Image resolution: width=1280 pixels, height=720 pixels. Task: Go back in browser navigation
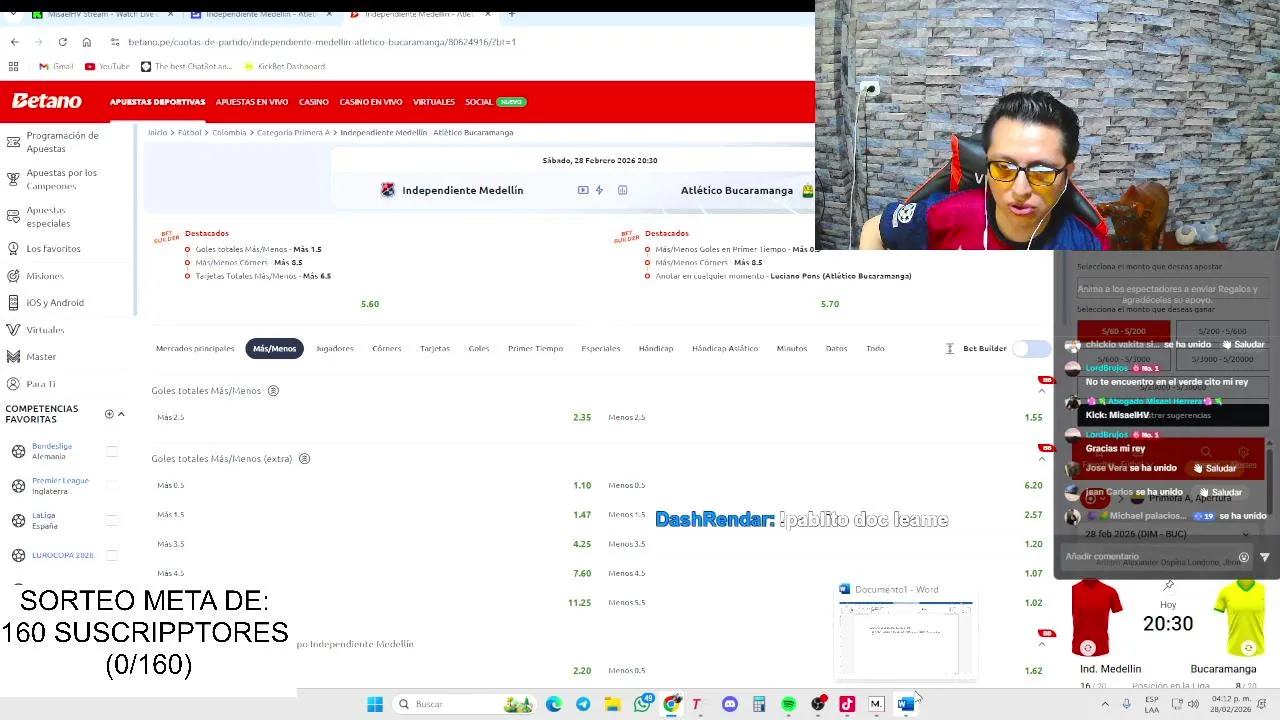click(x=14, y=42)
